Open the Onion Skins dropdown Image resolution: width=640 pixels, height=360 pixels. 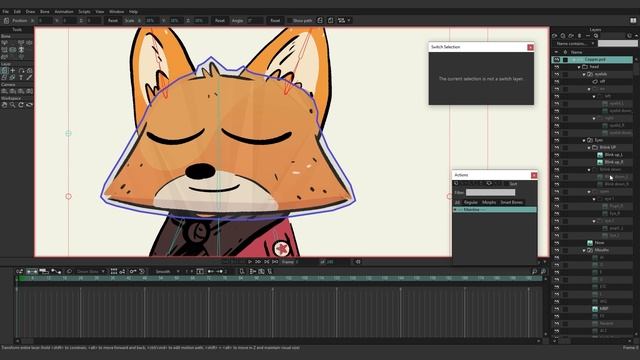91,271
